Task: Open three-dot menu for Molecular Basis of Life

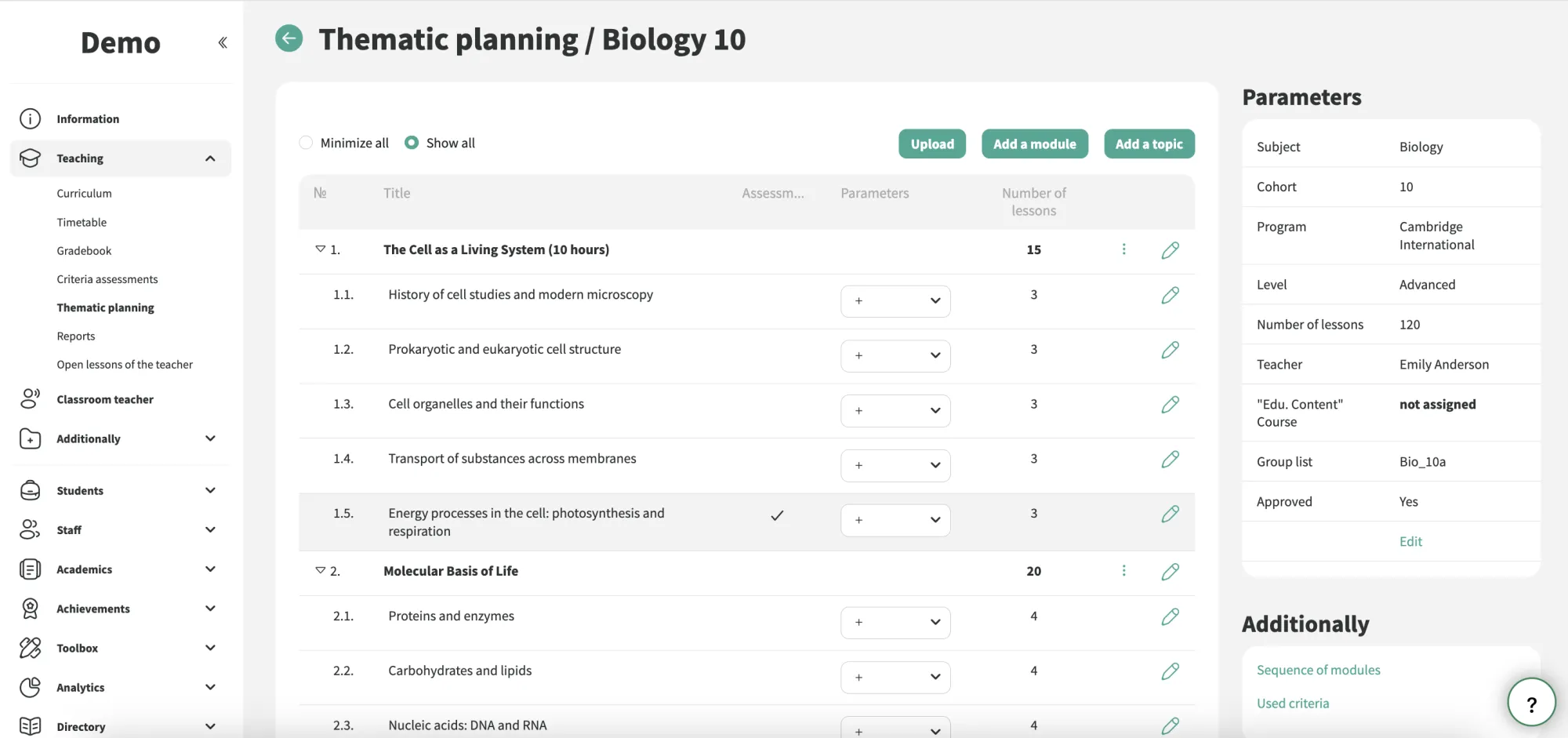Action: click(x=1123, y=571)
